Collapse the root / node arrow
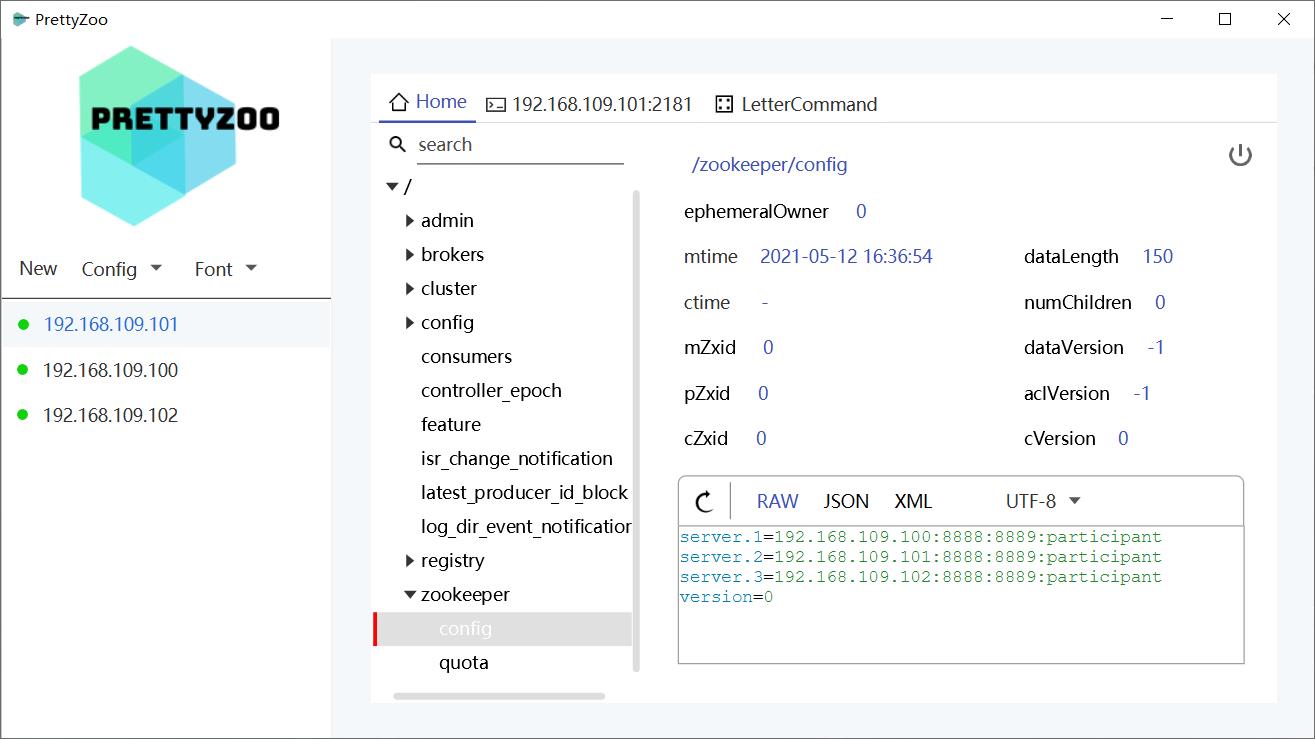 click(392, 187)
